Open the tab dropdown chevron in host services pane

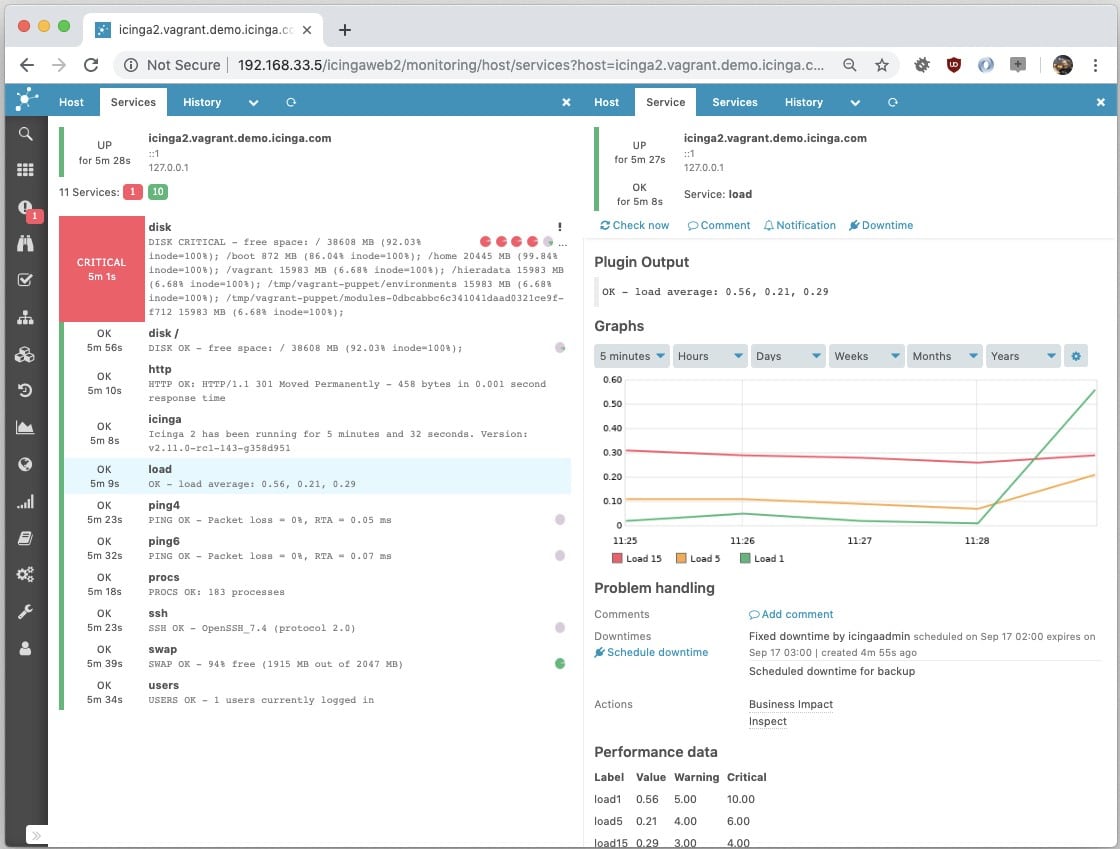click(x=253, y=103)
